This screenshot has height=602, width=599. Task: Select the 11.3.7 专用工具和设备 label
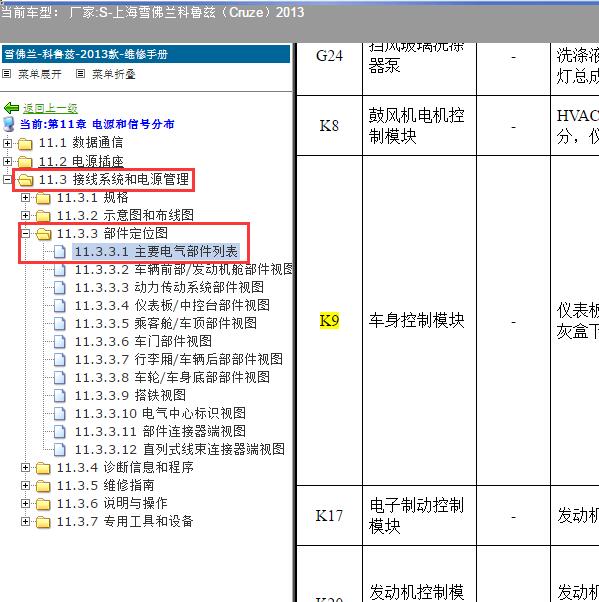[125, 521]
